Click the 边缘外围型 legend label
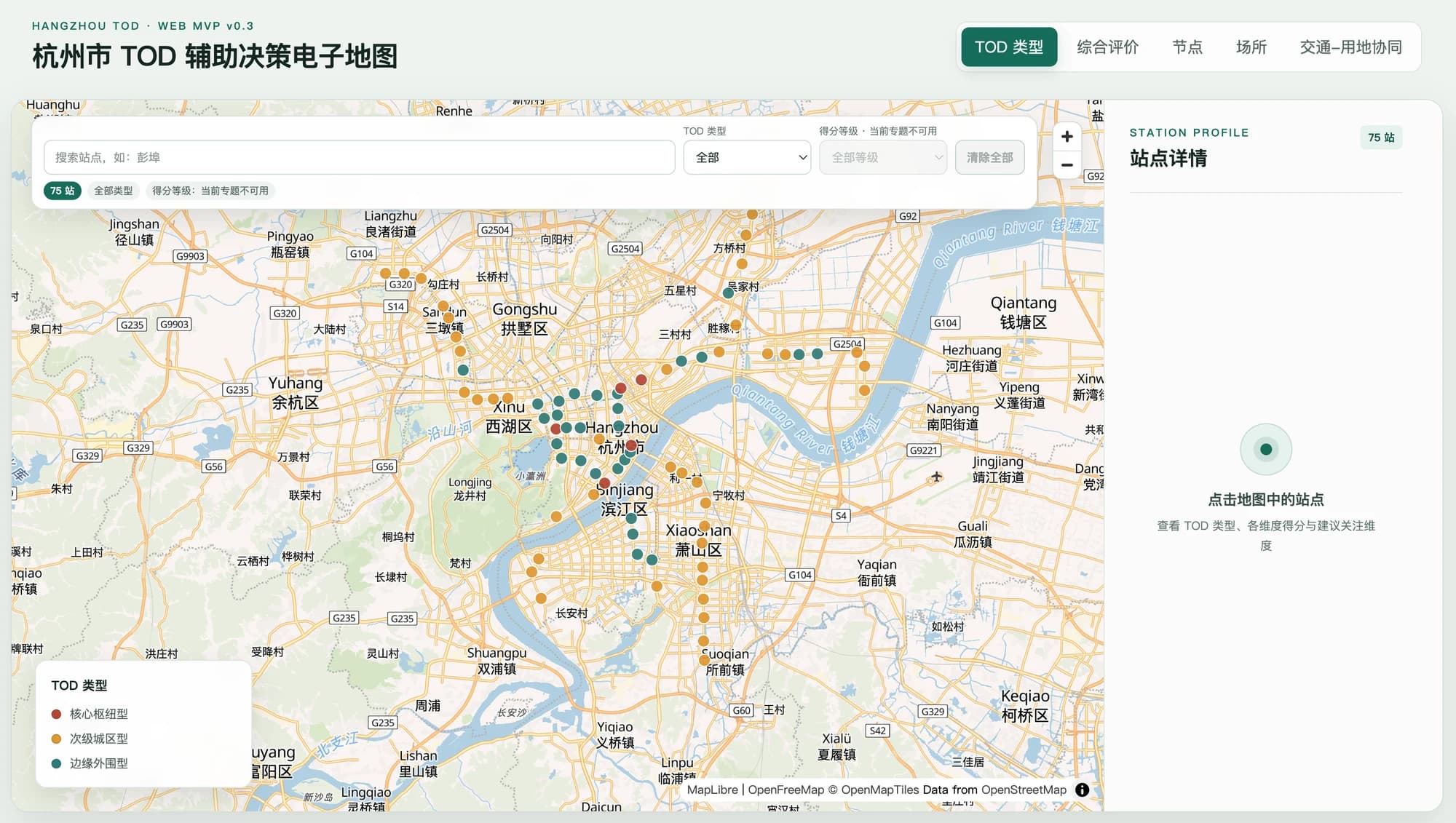Screen dimensions: 1456x823 99,763
